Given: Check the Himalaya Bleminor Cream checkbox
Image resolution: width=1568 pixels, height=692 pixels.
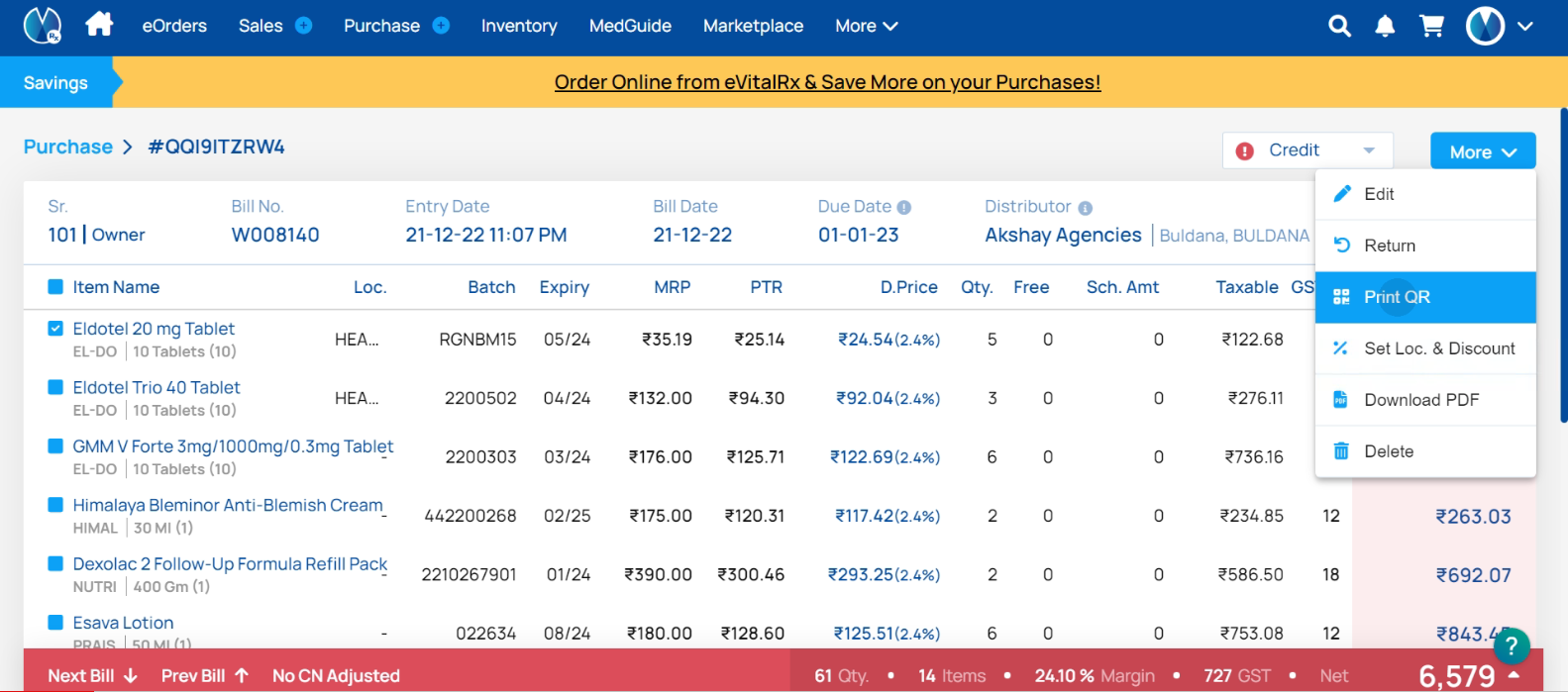Looking at the screenshot, I should (x=55, y=505).
